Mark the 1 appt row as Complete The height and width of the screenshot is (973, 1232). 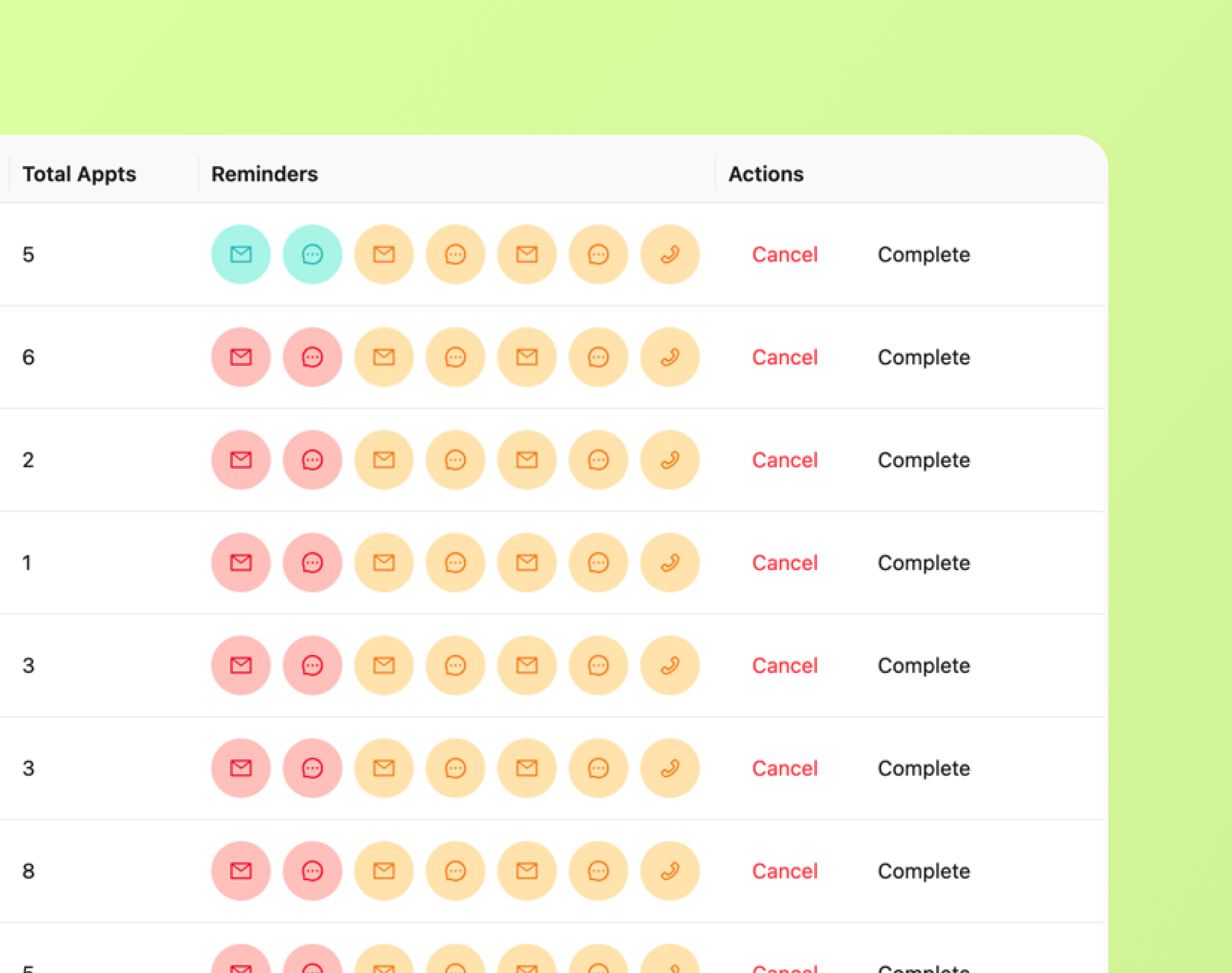click(x=923, y=563)
